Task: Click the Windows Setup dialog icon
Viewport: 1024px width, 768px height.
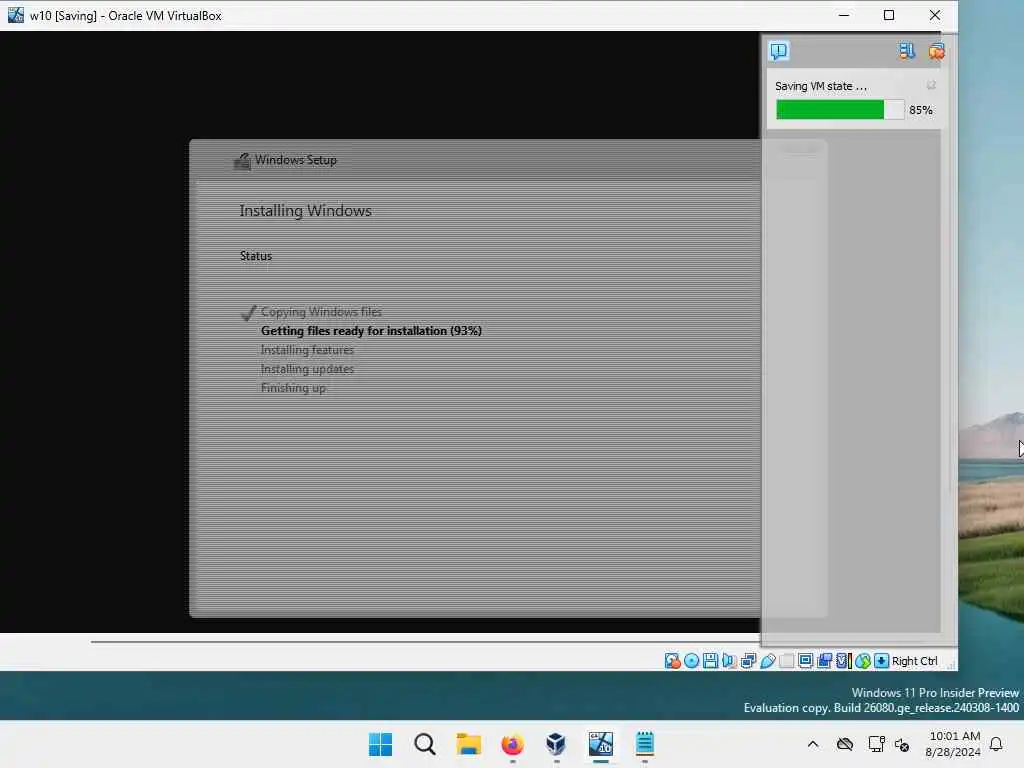Action: [242, 161]
